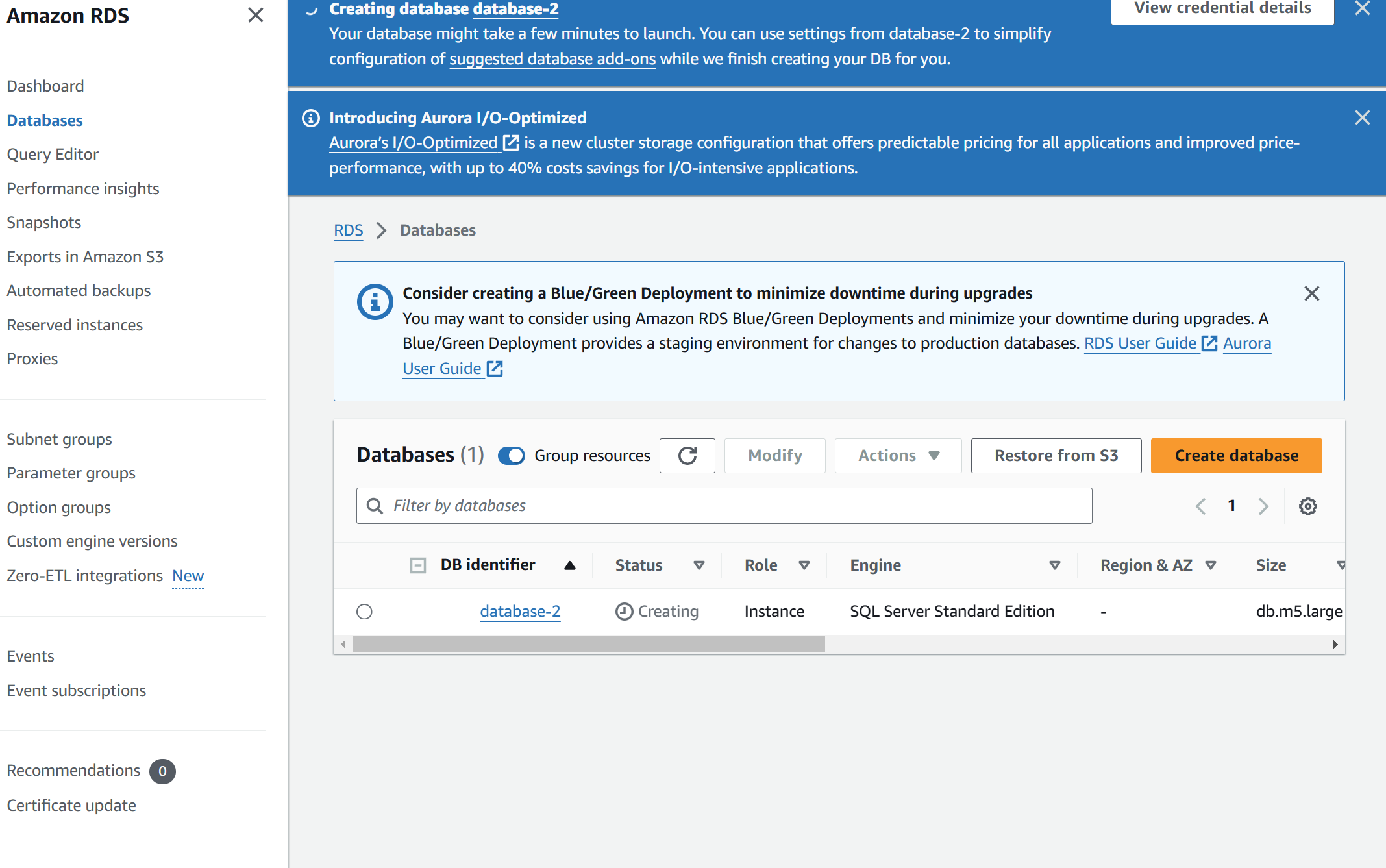Image resolution: width=1386 pixels, height=868 pixels.
Task: Close the Blue/Green Deployment notice
Action: [1311, 293]
